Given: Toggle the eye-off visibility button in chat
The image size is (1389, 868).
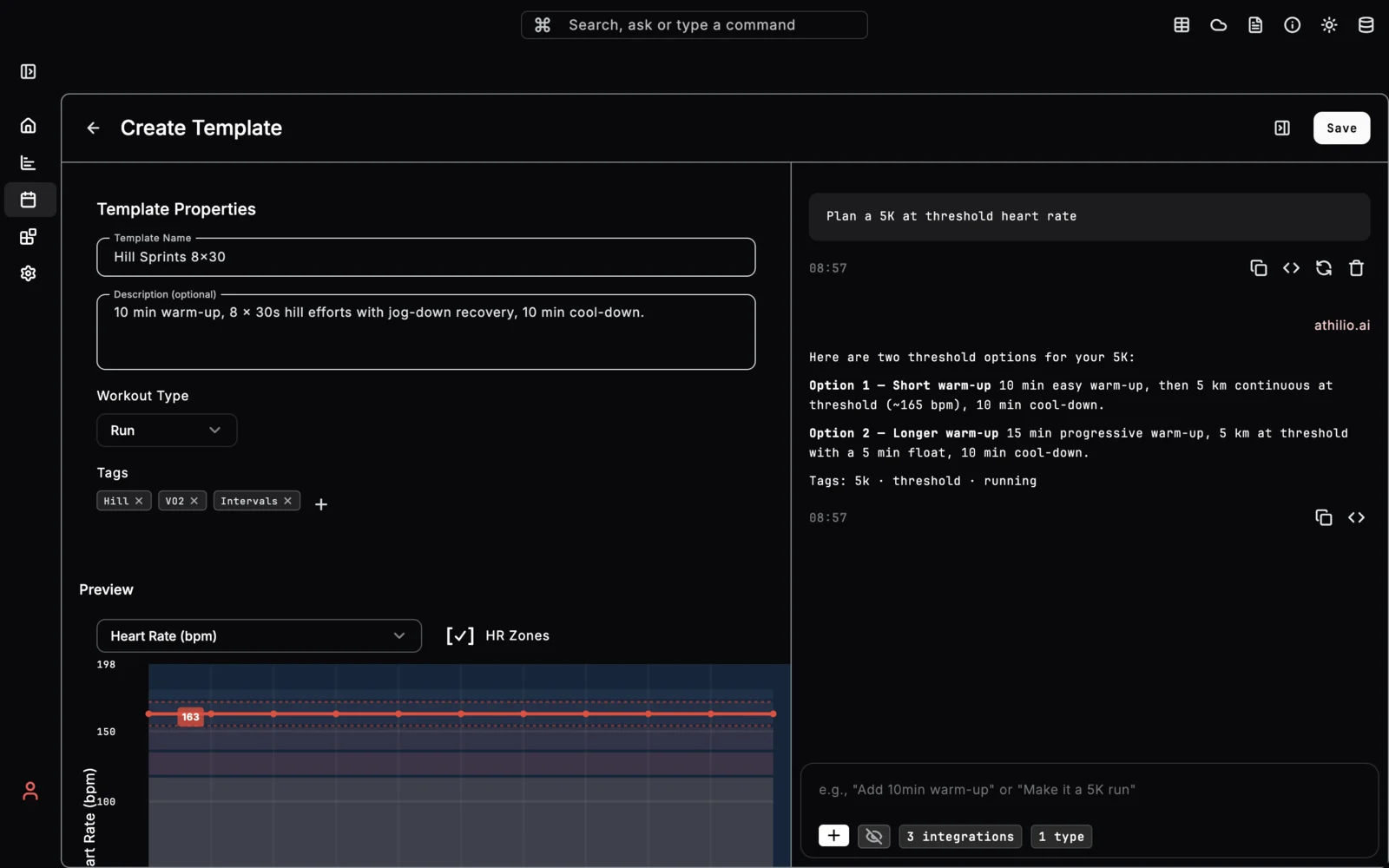Looking at the screenshot, I should coord(874,836).
